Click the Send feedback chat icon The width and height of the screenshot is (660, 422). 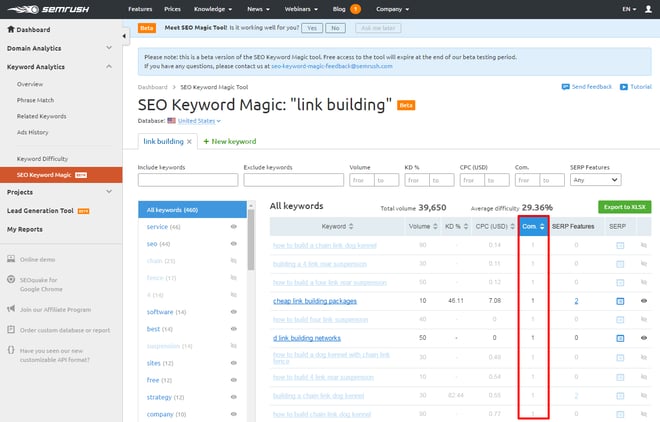click(x=565, y=87)
